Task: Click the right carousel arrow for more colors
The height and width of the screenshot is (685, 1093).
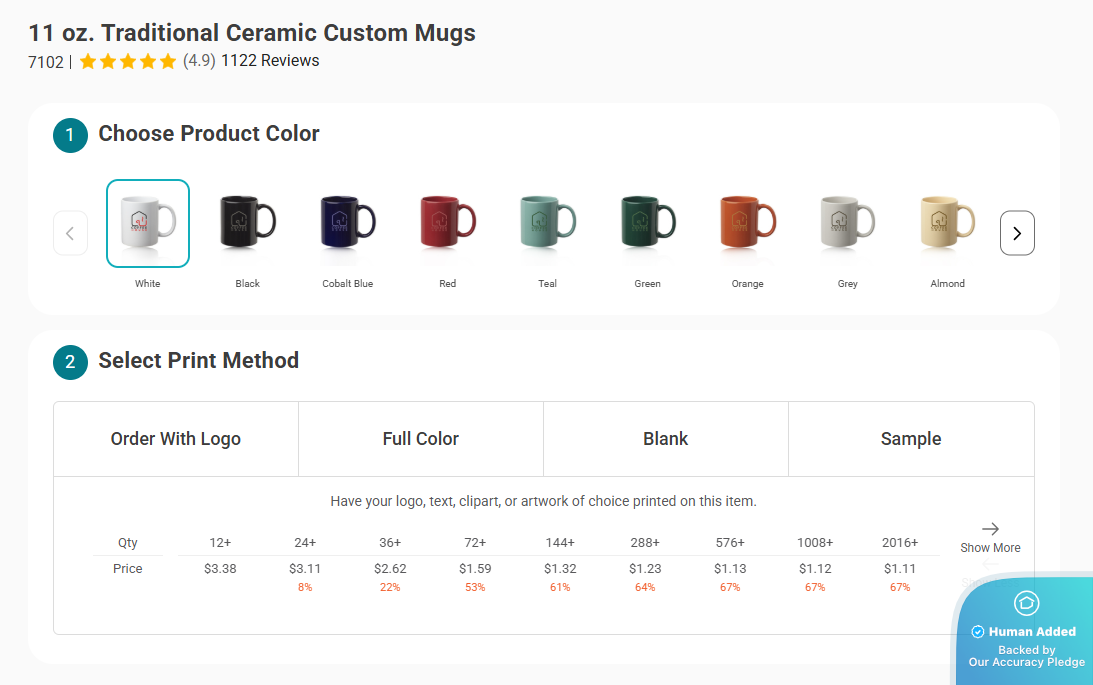Action: [1017, 232]
